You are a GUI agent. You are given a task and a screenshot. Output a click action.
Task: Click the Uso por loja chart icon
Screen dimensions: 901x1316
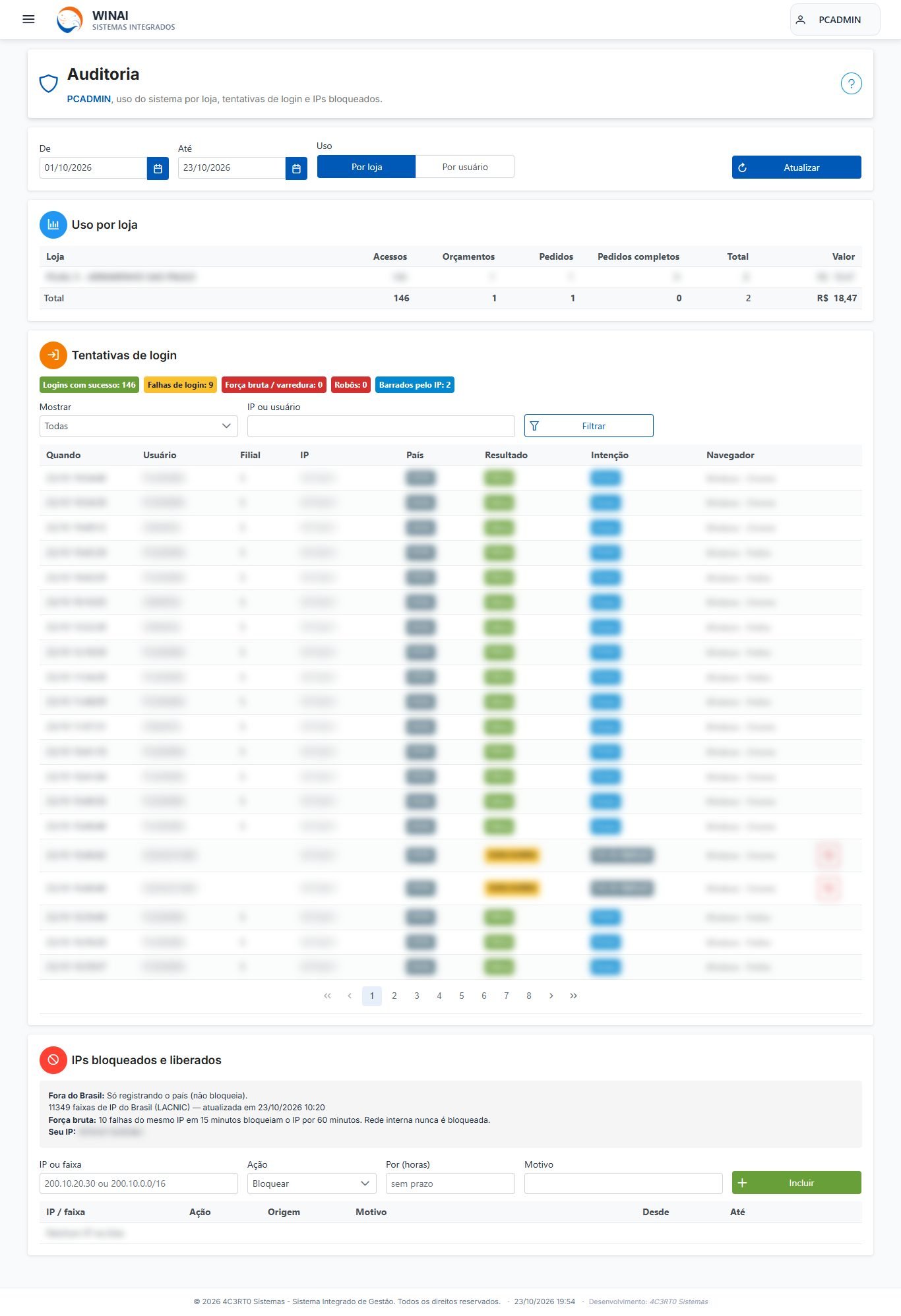pos(53,225)
